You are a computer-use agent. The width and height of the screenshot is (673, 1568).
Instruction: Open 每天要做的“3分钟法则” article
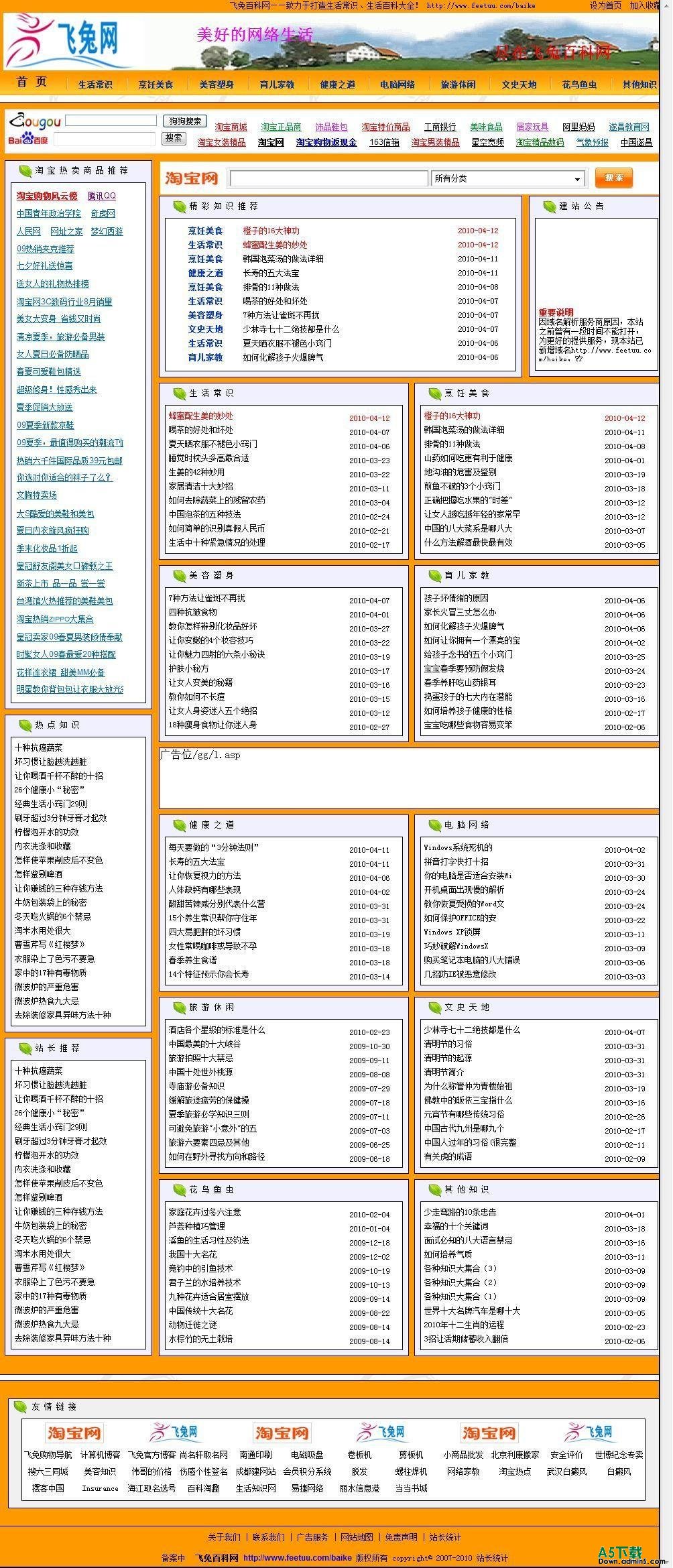click(214, 847)
